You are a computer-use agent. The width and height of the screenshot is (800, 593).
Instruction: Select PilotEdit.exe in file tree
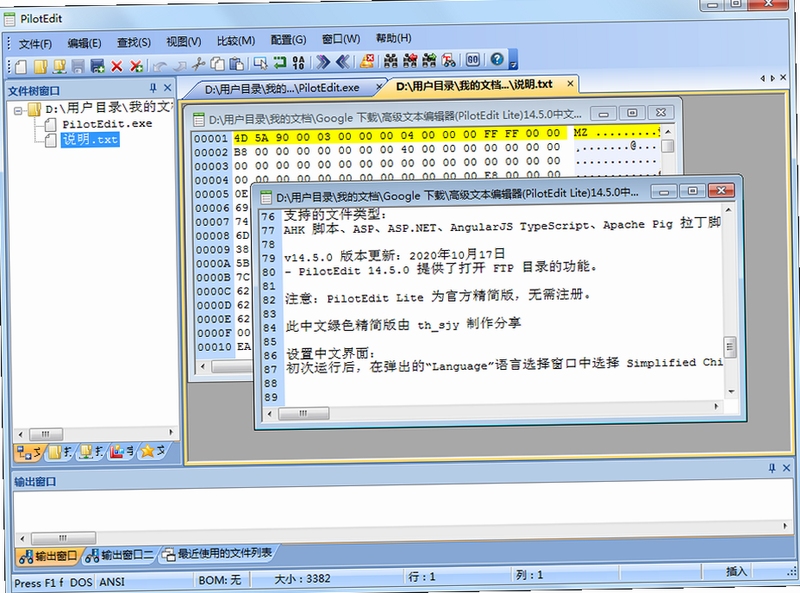pyautogui.click(x=107, y=123)
